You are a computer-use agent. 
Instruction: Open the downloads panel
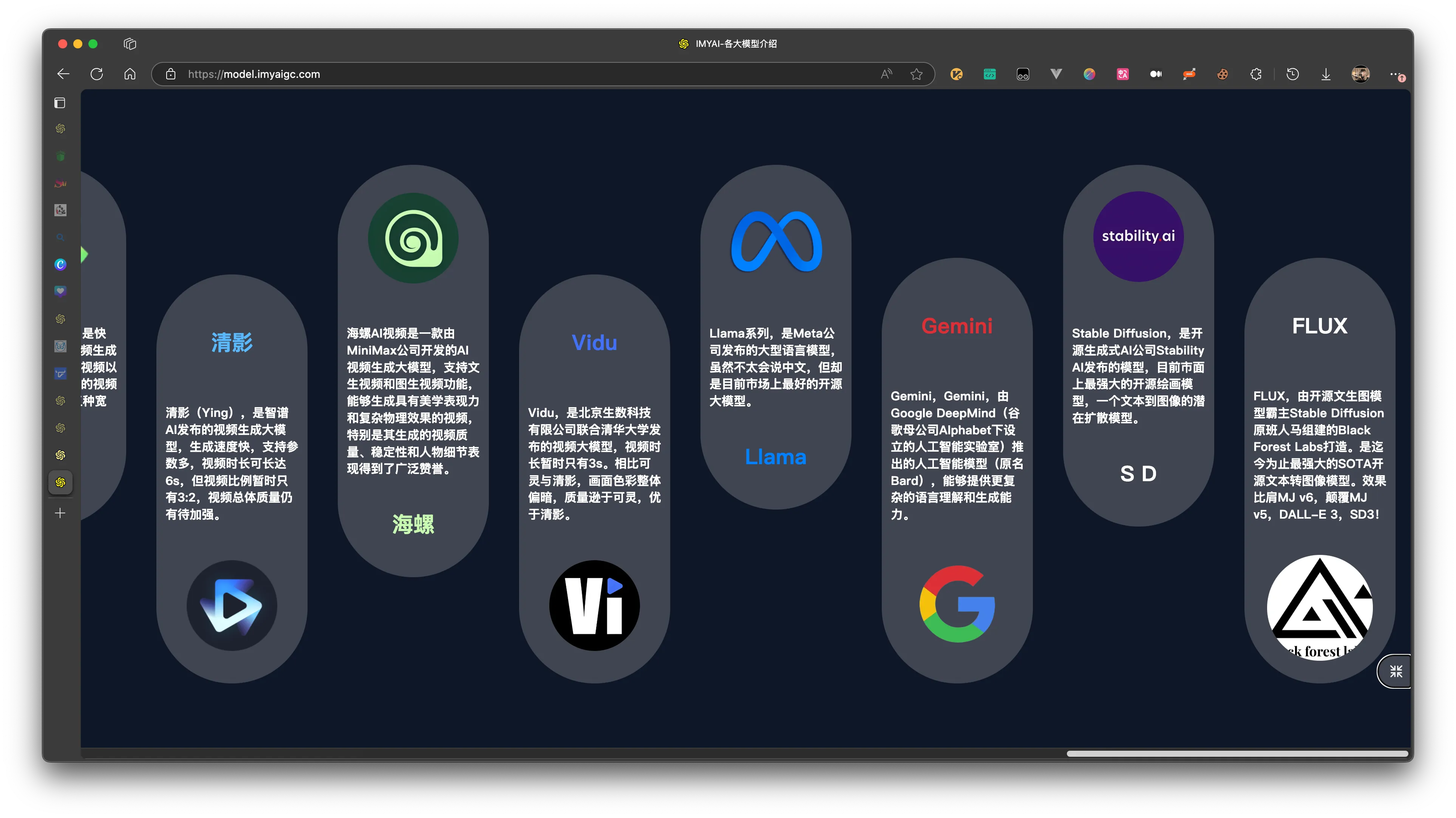tap(1326, 74)
